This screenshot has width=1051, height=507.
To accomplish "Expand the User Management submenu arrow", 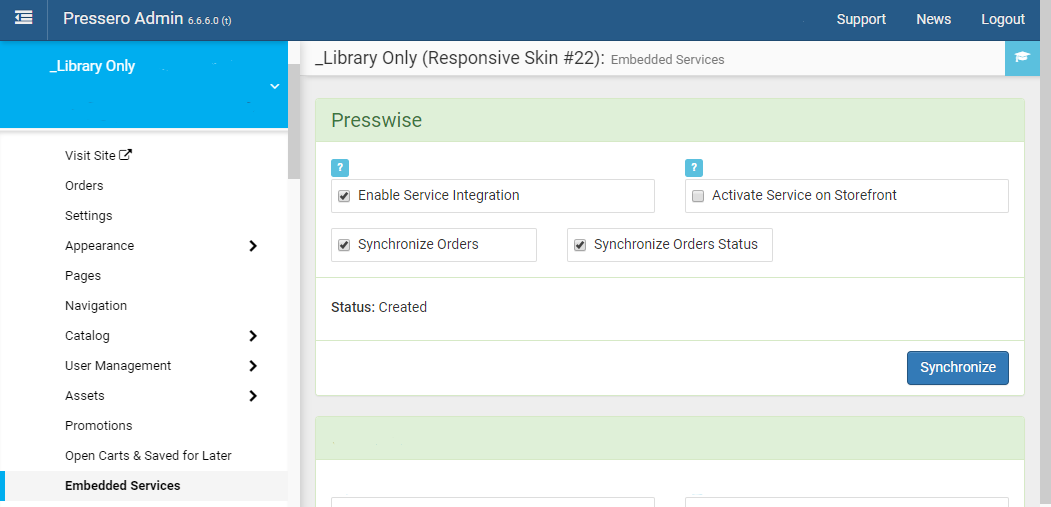I will [x=253, y=365].
